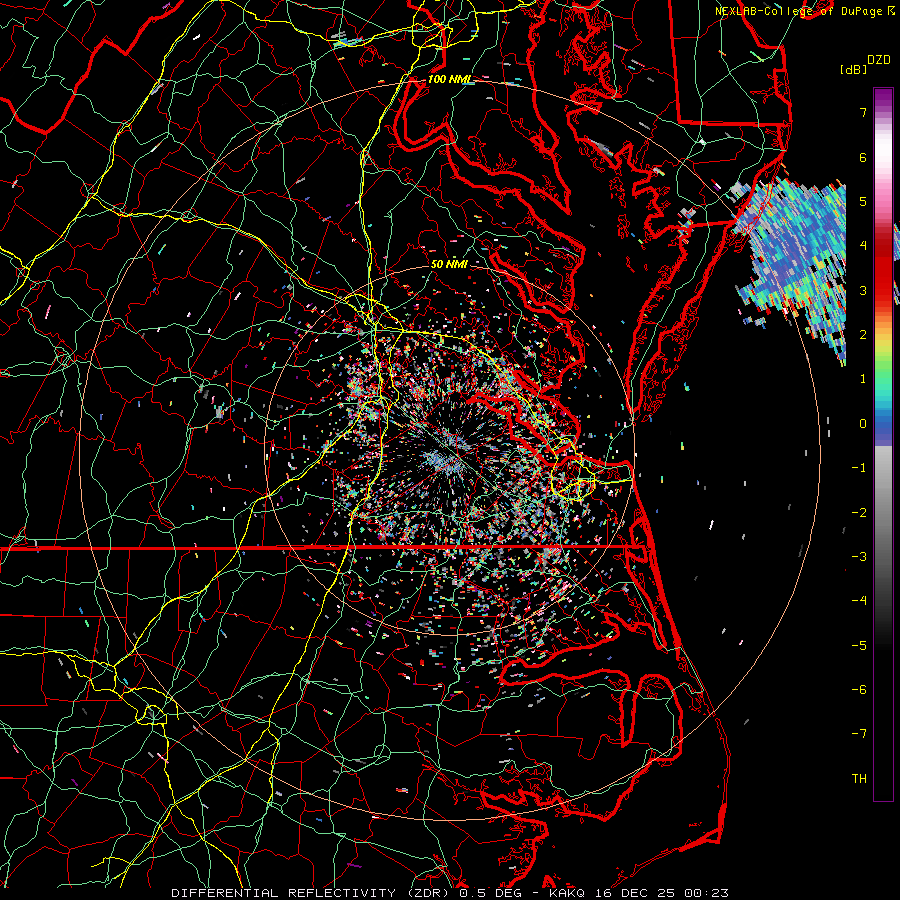The height and width of the screenshot is (900, 900).
Task: Select the -1 value on the scale
Action: click(x=859, y=468)
